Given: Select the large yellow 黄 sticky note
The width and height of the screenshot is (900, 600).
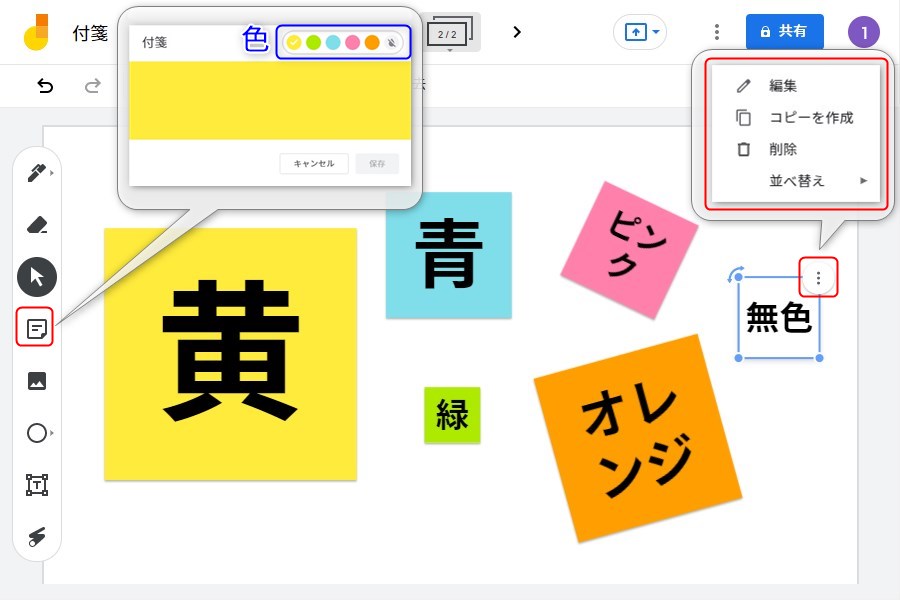Looking at the screenshot, I should [x=230, y=354].
